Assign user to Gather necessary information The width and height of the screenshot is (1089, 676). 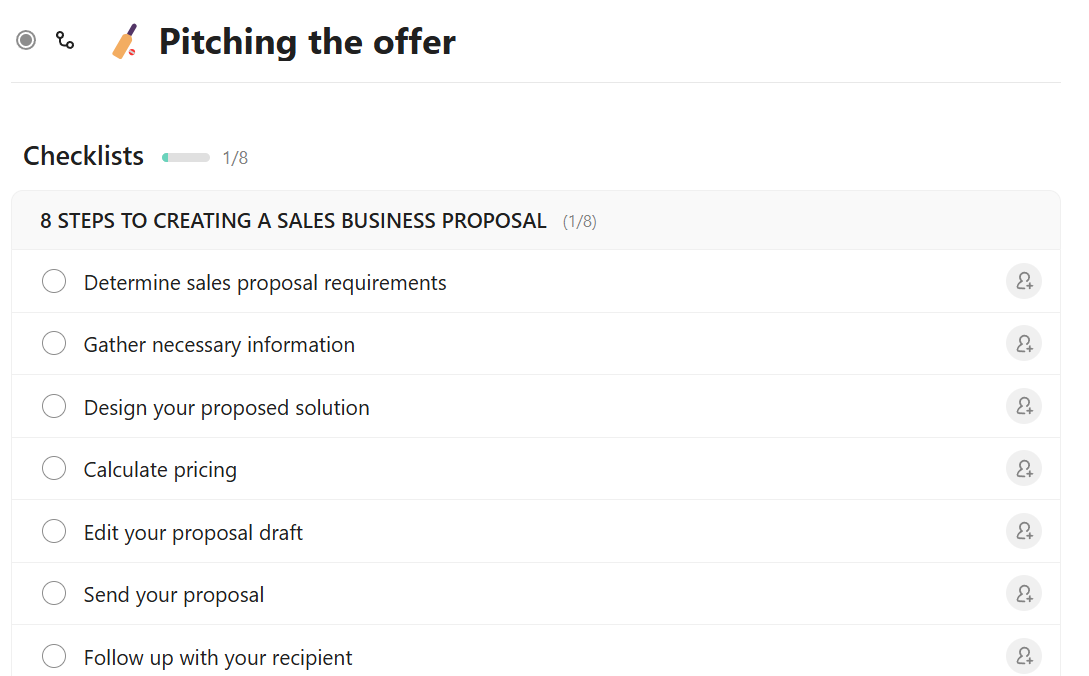click(1023, 344)
